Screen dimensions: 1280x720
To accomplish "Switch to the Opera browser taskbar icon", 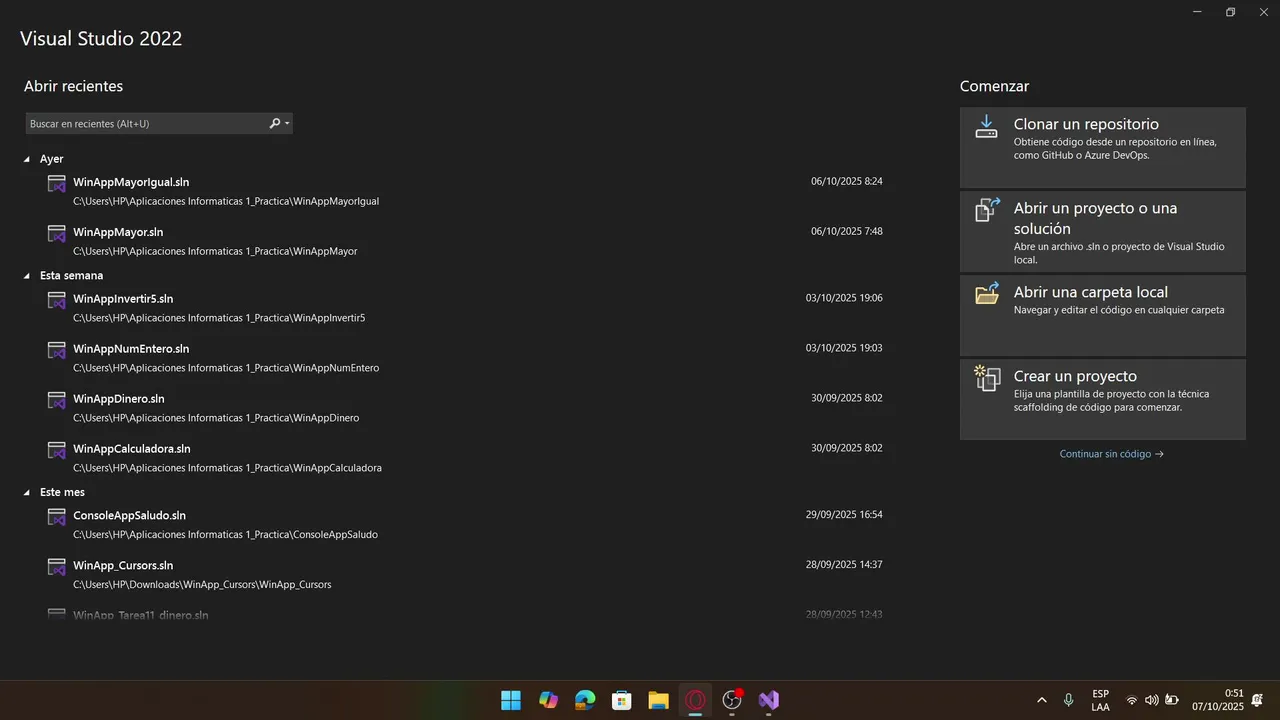I will (x=695, y=700).
